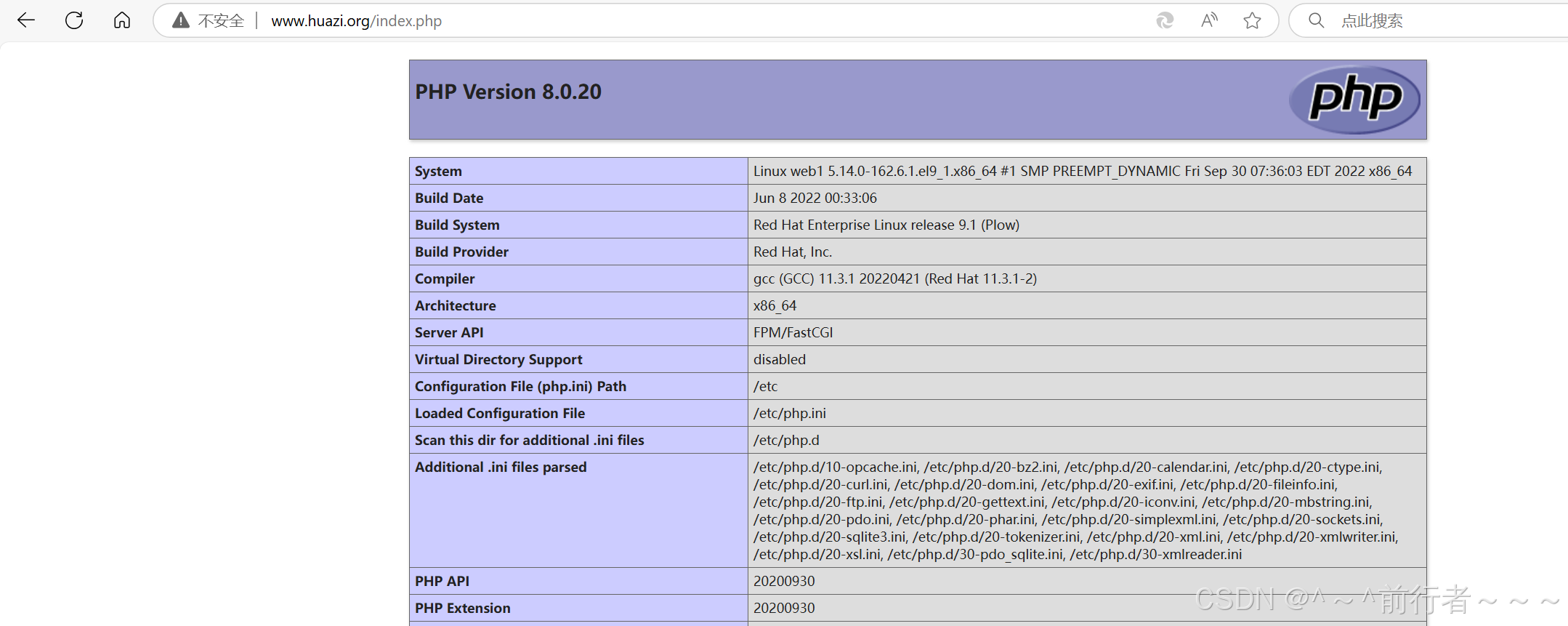Click the magnifier icon in the search box
The width and height of the screenshot is (1568, 626).
(x=1316, y=20)
